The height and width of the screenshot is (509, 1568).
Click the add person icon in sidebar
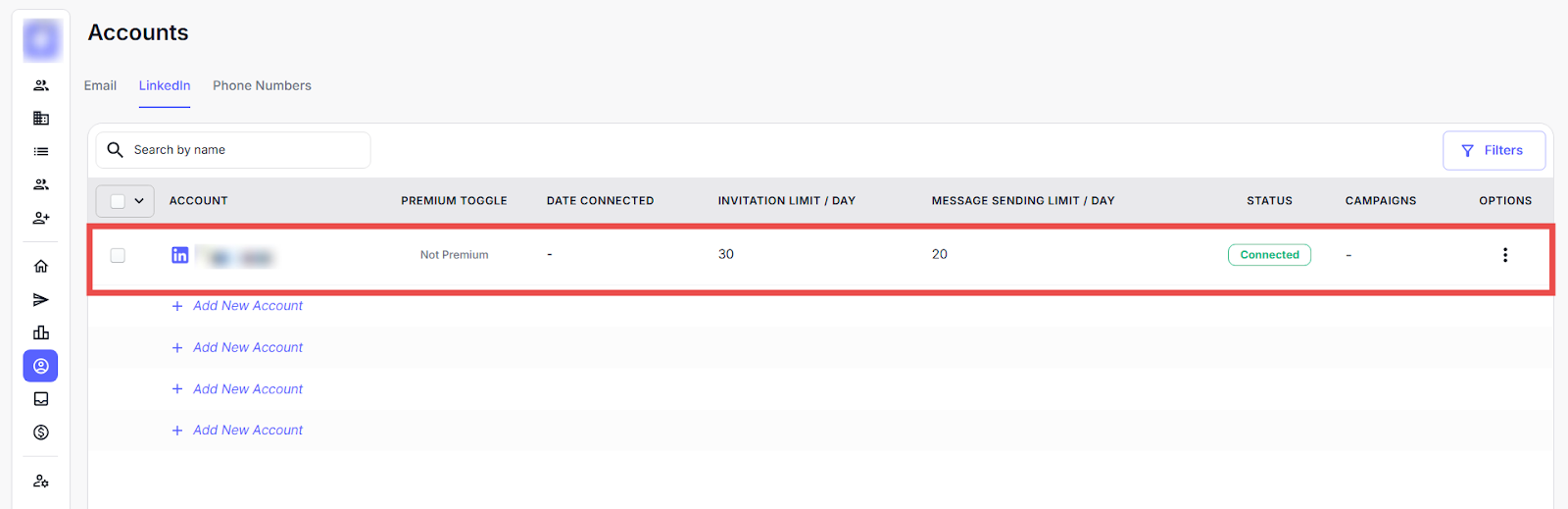pyautogui.click(x=41, y=218)
